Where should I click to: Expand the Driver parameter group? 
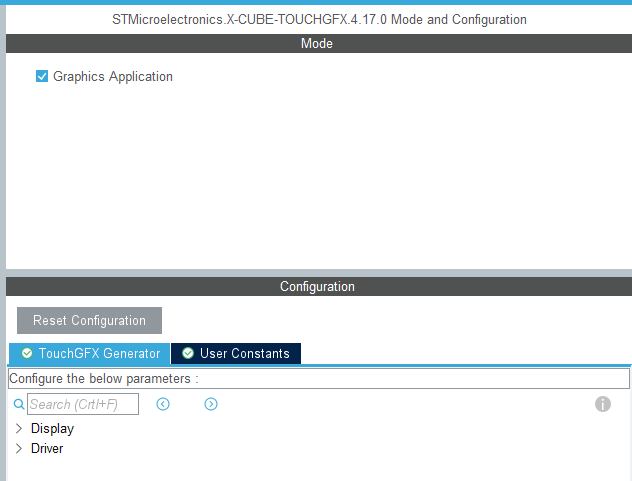19,448
